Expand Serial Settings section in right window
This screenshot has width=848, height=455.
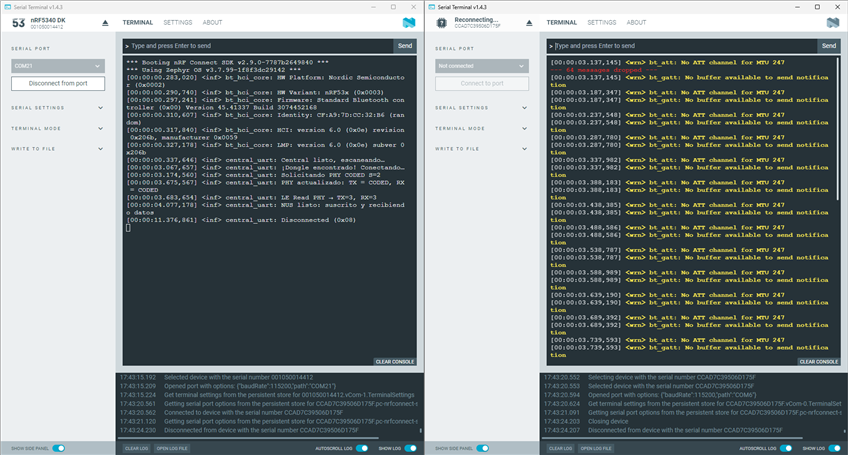tap(481, 108)
